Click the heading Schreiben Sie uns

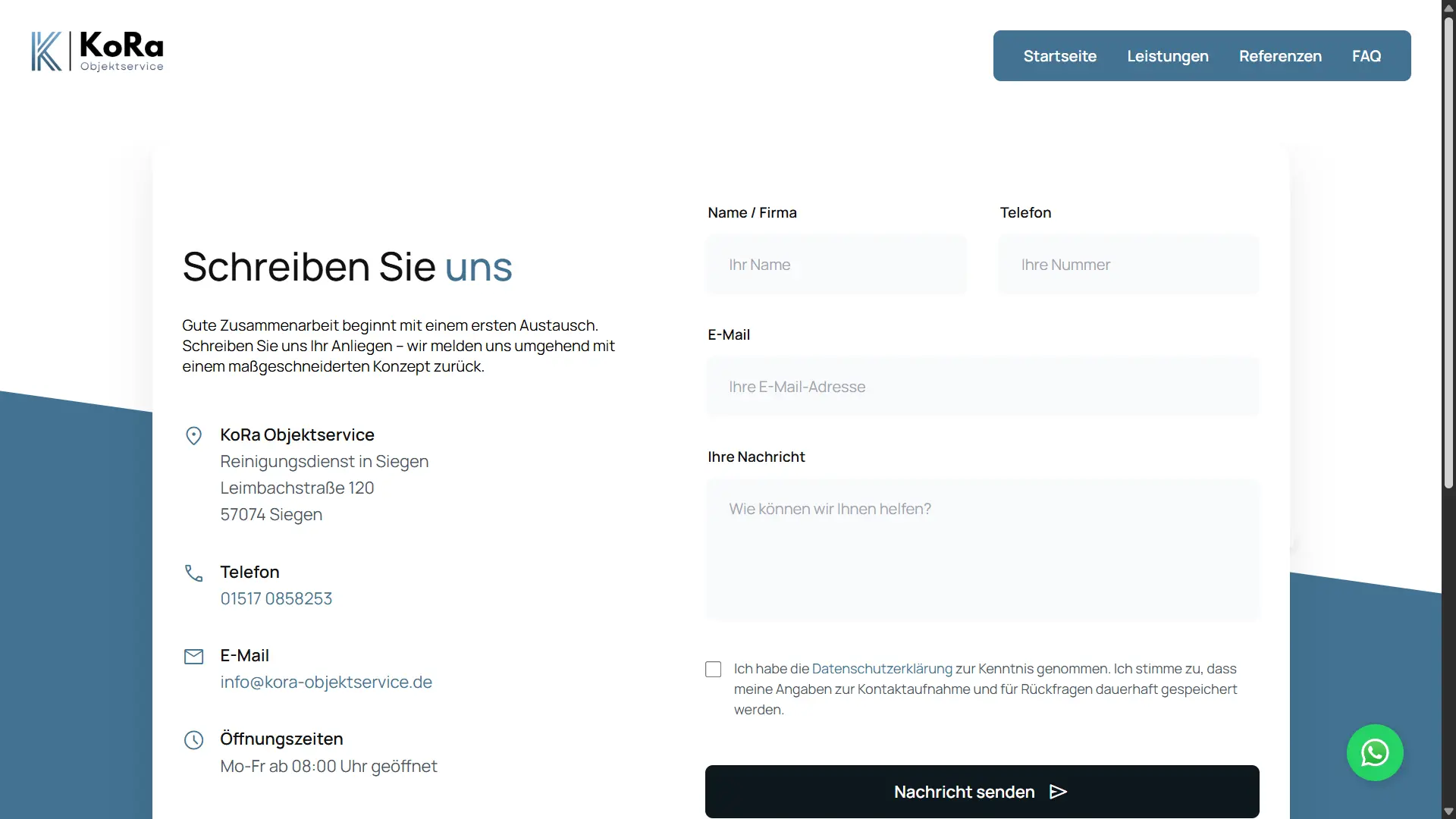[x=347, y=266]
